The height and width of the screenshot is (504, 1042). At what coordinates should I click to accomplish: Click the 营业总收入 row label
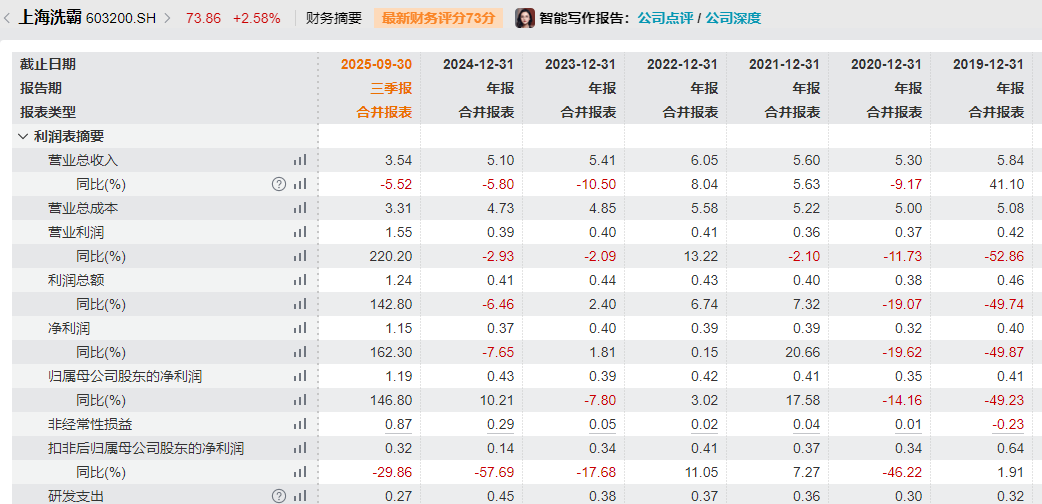pyautogui.click(x=83, y=160)
